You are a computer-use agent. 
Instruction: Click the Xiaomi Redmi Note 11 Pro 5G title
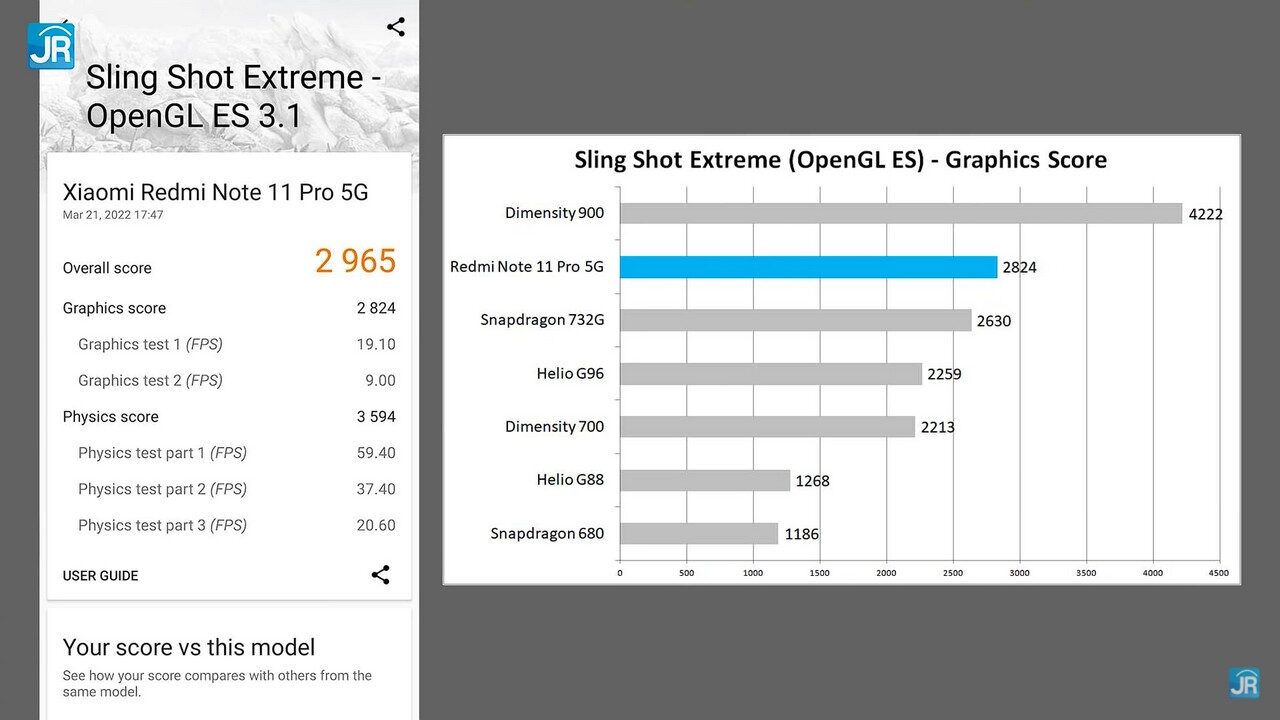coord(215,192)
